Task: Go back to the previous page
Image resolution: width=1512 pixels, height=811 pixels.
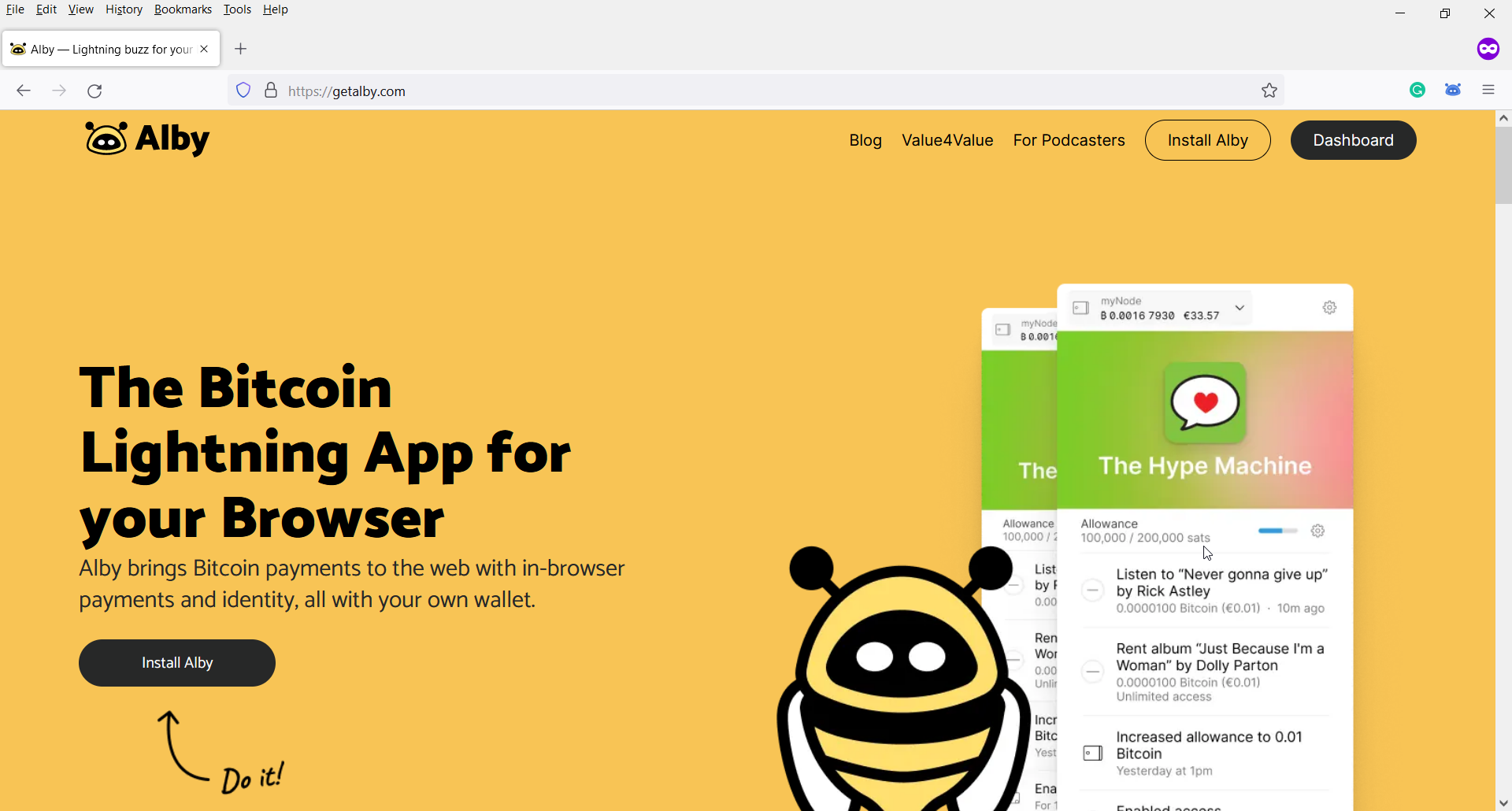Action: 23,91
